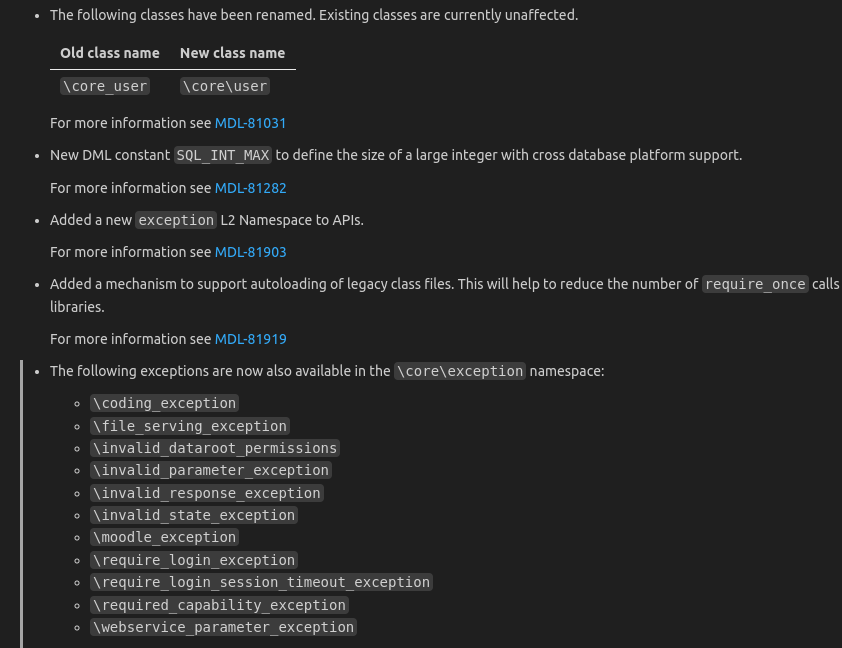The image size is (842, 648).
Task: Follow the MDL-81903 link
Action: click(x=250, y=252)
